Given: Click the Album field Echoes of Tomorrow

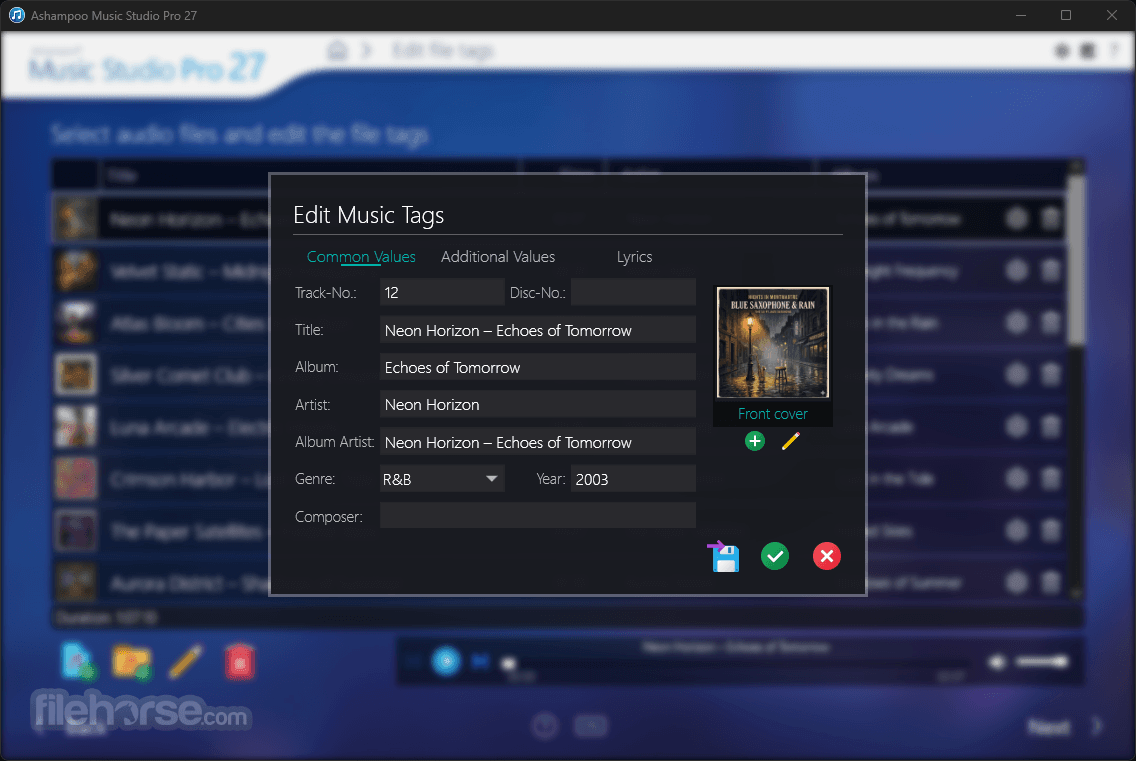Looking at the screenshot, I should coord(538,367).
